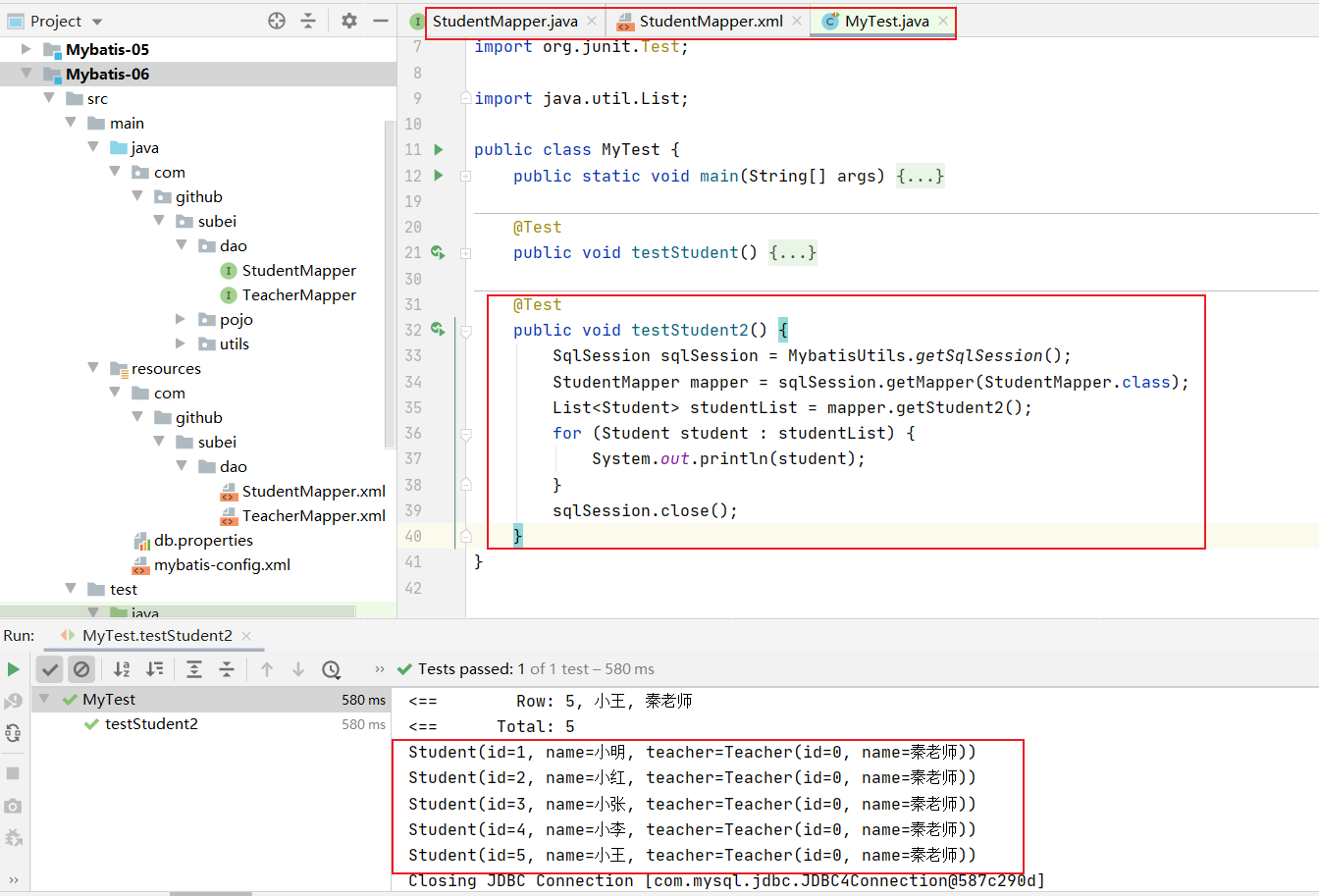Viewport: 1319px width, 896px height.
Task: Expand the pojo package folder
Action: tap(181, 319)
